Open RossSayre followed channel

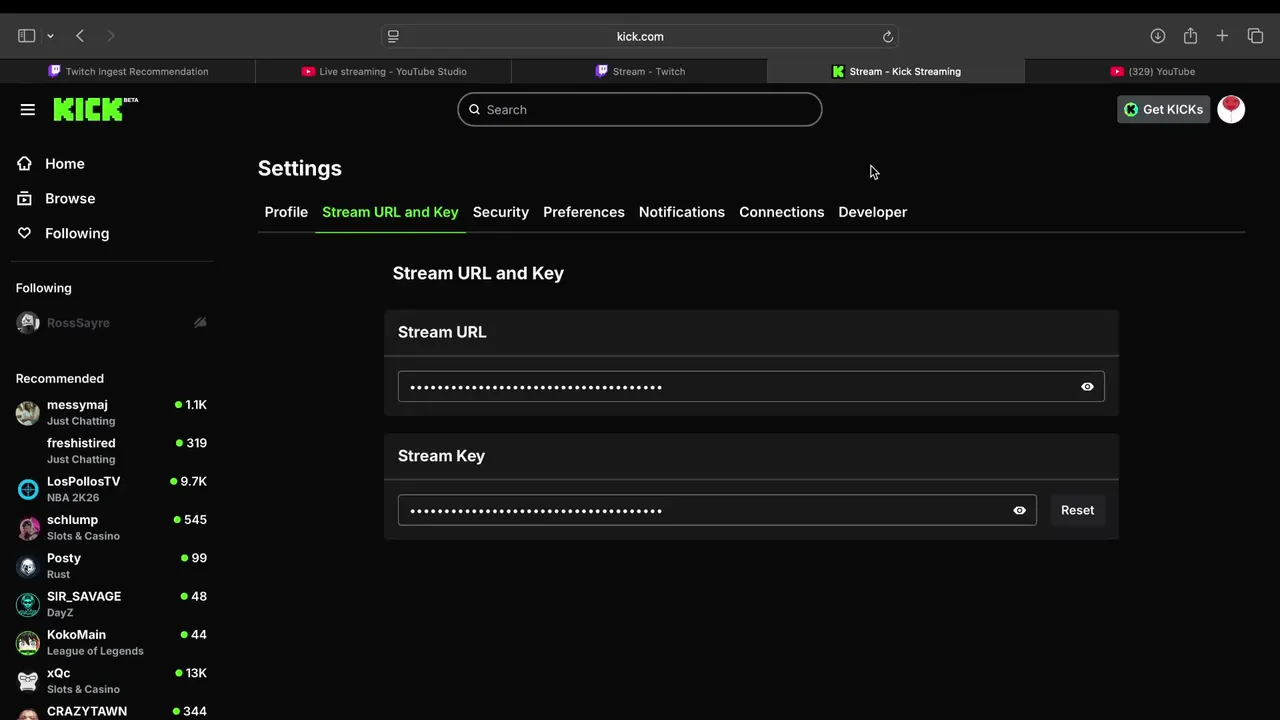pos(112,323)
